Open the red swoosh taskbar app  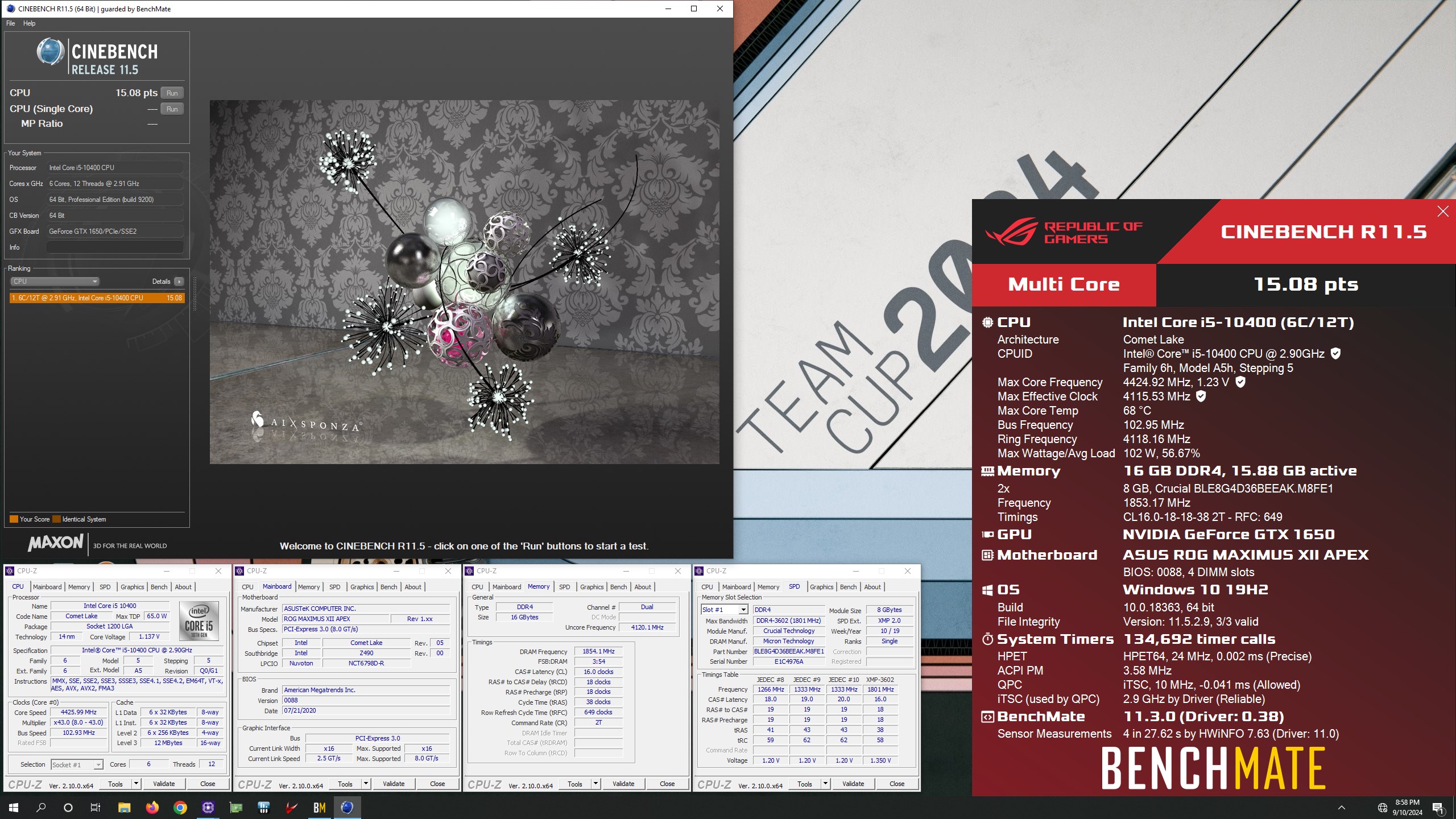pos(291,807)
